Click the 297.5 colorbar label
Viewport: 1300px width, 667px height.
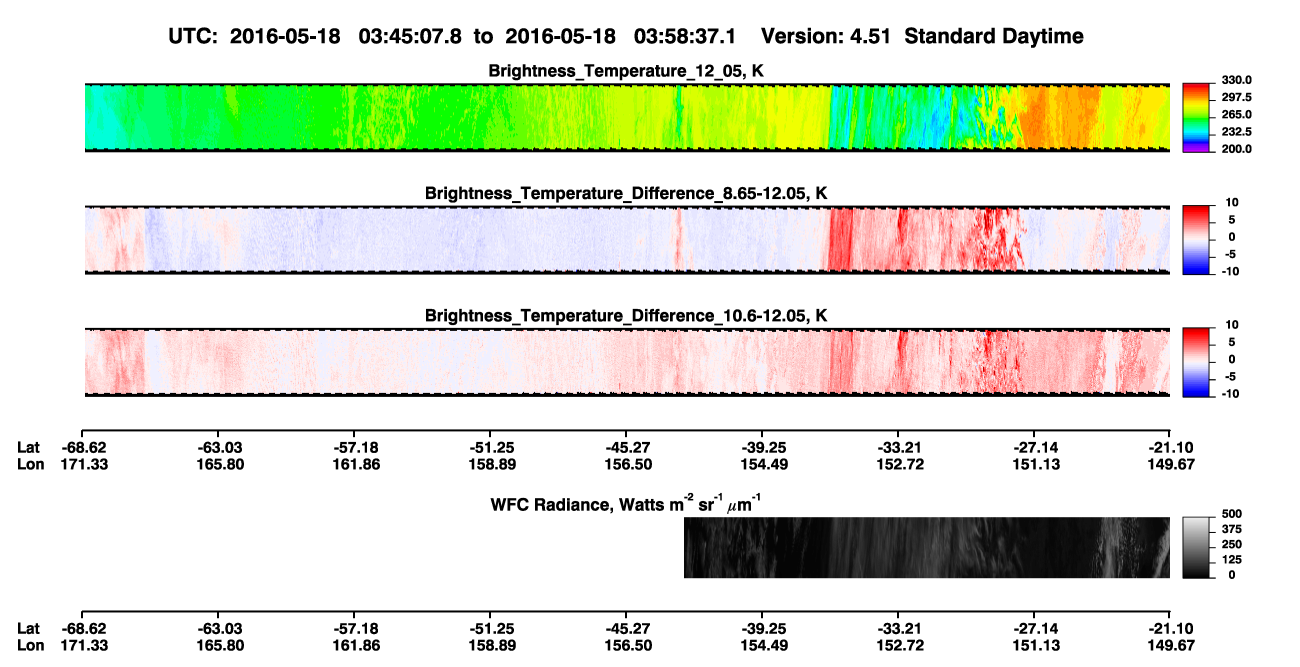tap(1237, 97)
